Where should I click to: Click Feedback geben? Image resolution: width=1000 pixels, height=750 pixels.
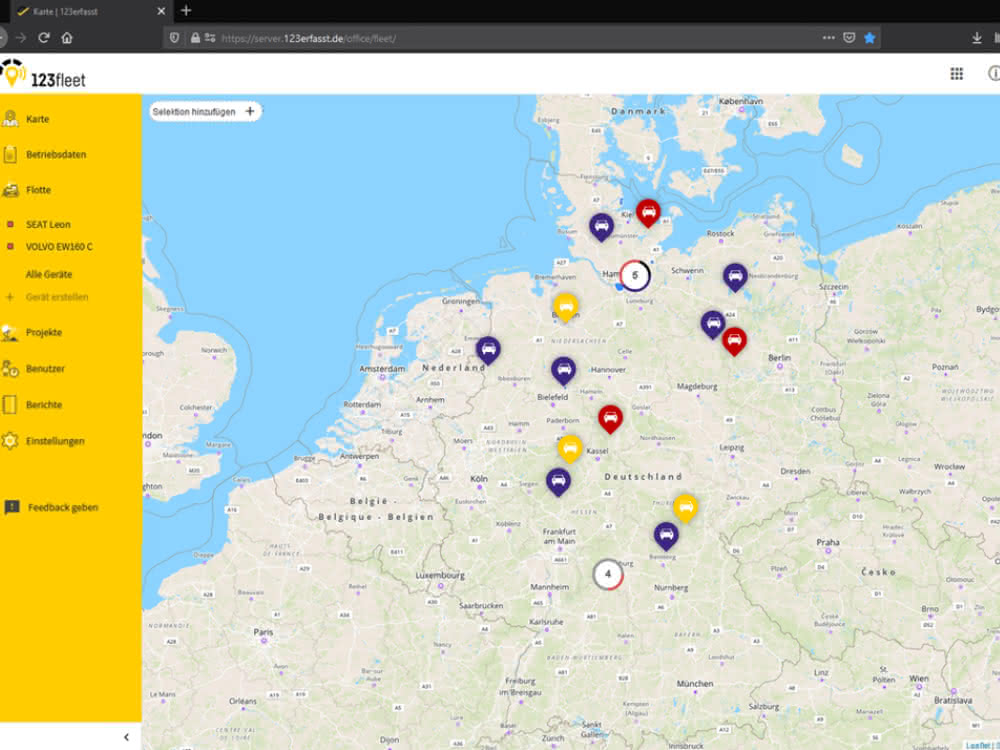click(x=63, y=508)
